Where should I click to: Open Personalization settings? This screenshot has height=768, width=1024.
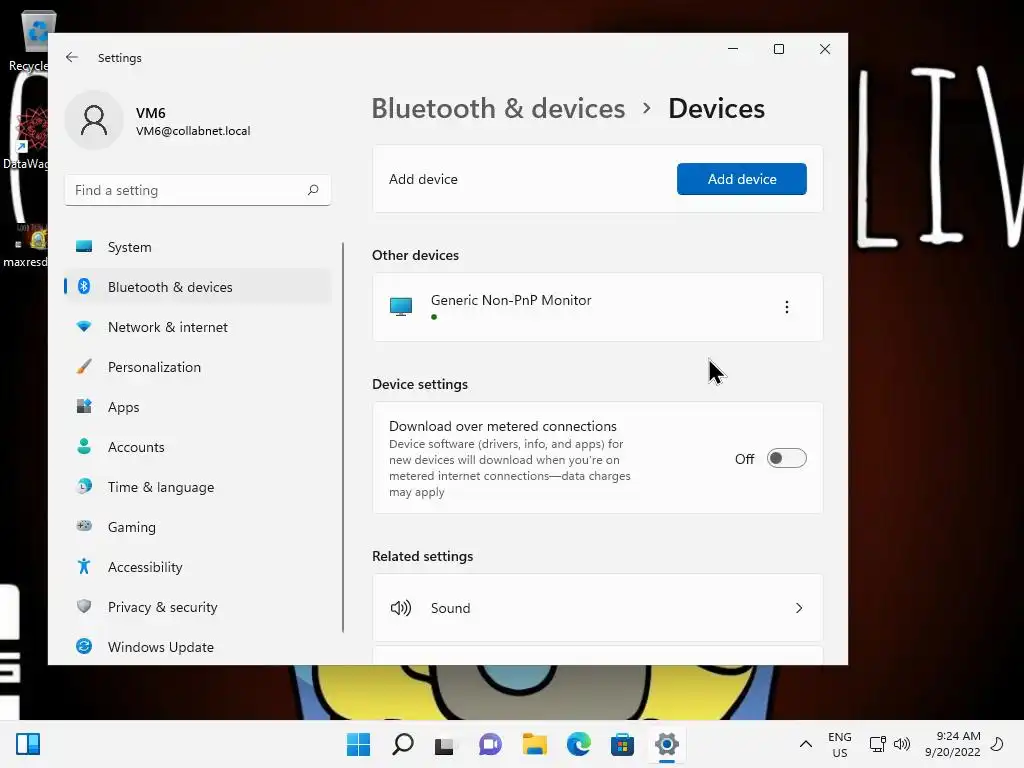coord(197,367)
